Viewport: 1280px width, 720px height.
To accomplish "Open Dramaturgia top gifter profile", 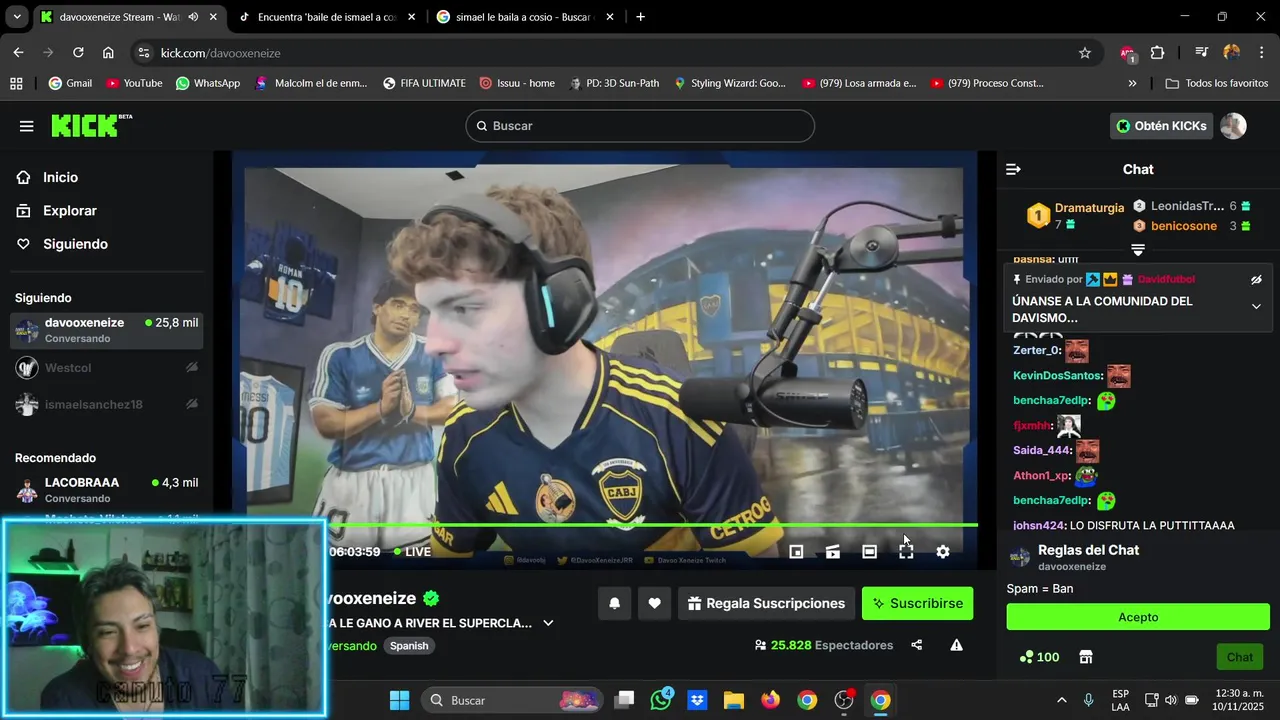I will tap(1089, 208).
